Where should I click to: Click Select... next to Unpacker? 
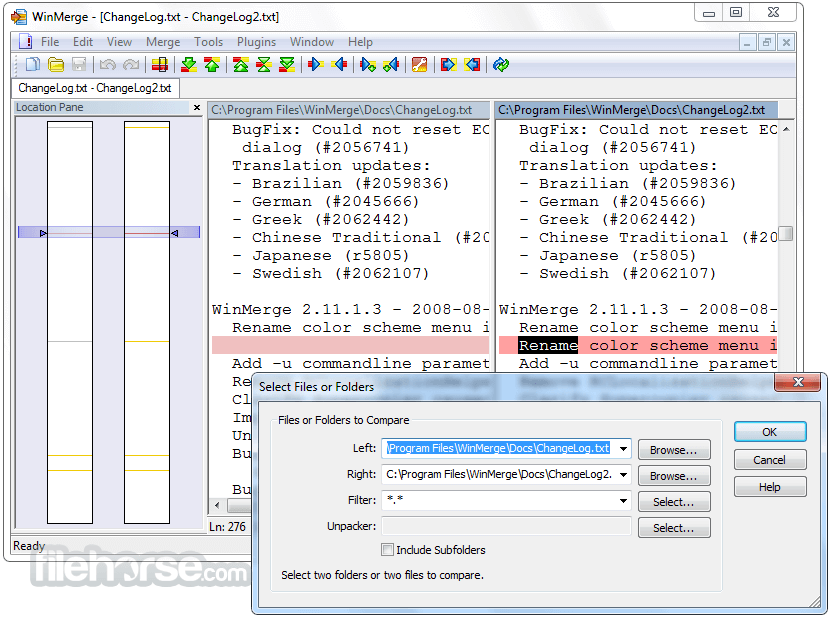[674, 528]
